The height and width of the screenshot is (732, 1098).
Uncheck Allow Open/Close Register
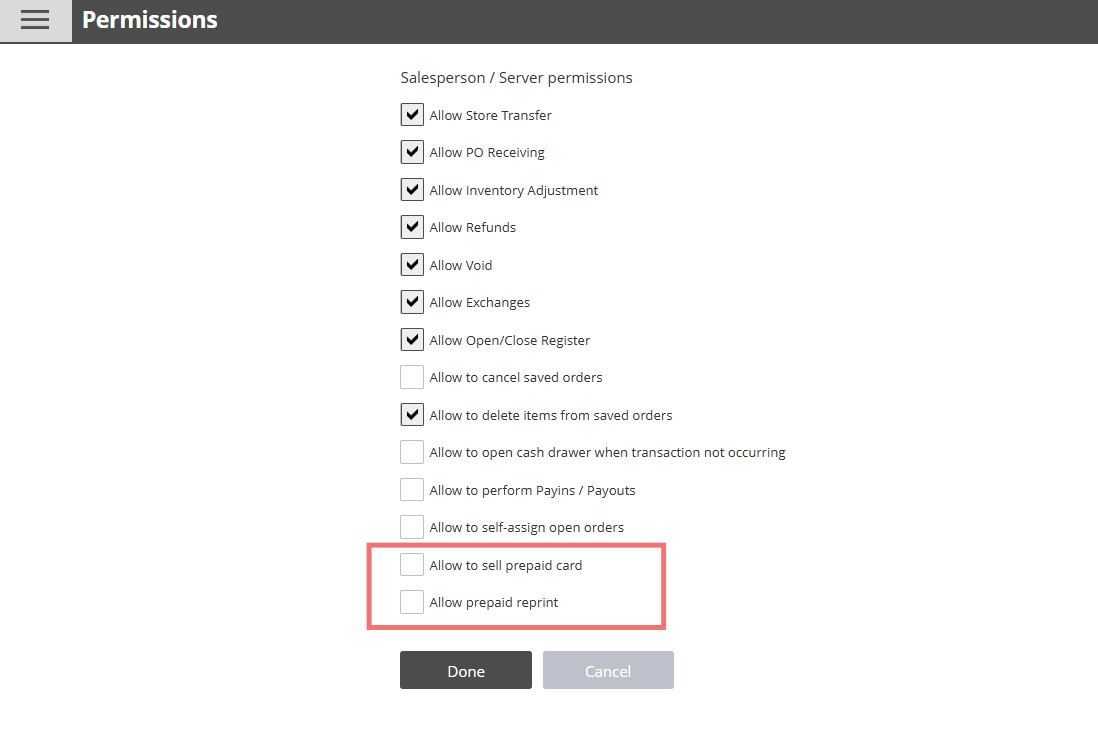click(x=412, y=340)
